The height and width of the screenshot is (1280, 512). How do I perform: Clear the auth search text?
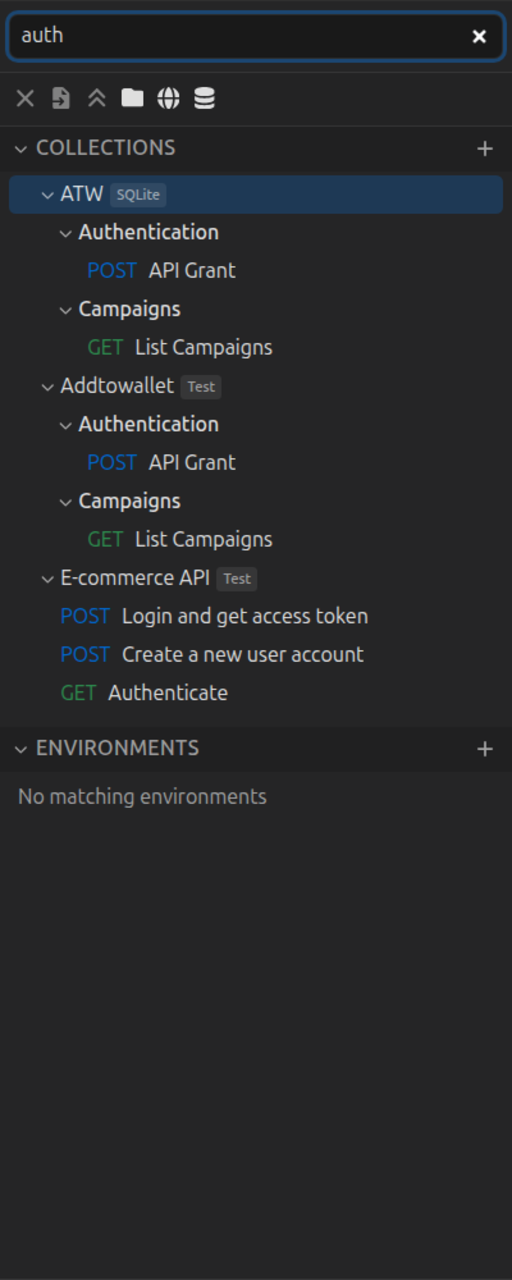[x=479, y=36]
